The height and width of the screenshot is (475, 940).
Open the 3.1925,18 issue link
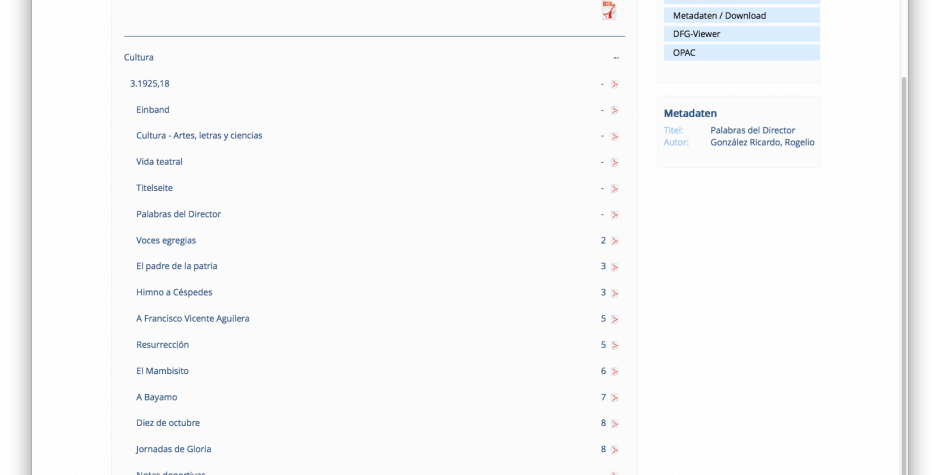[150, 83]
